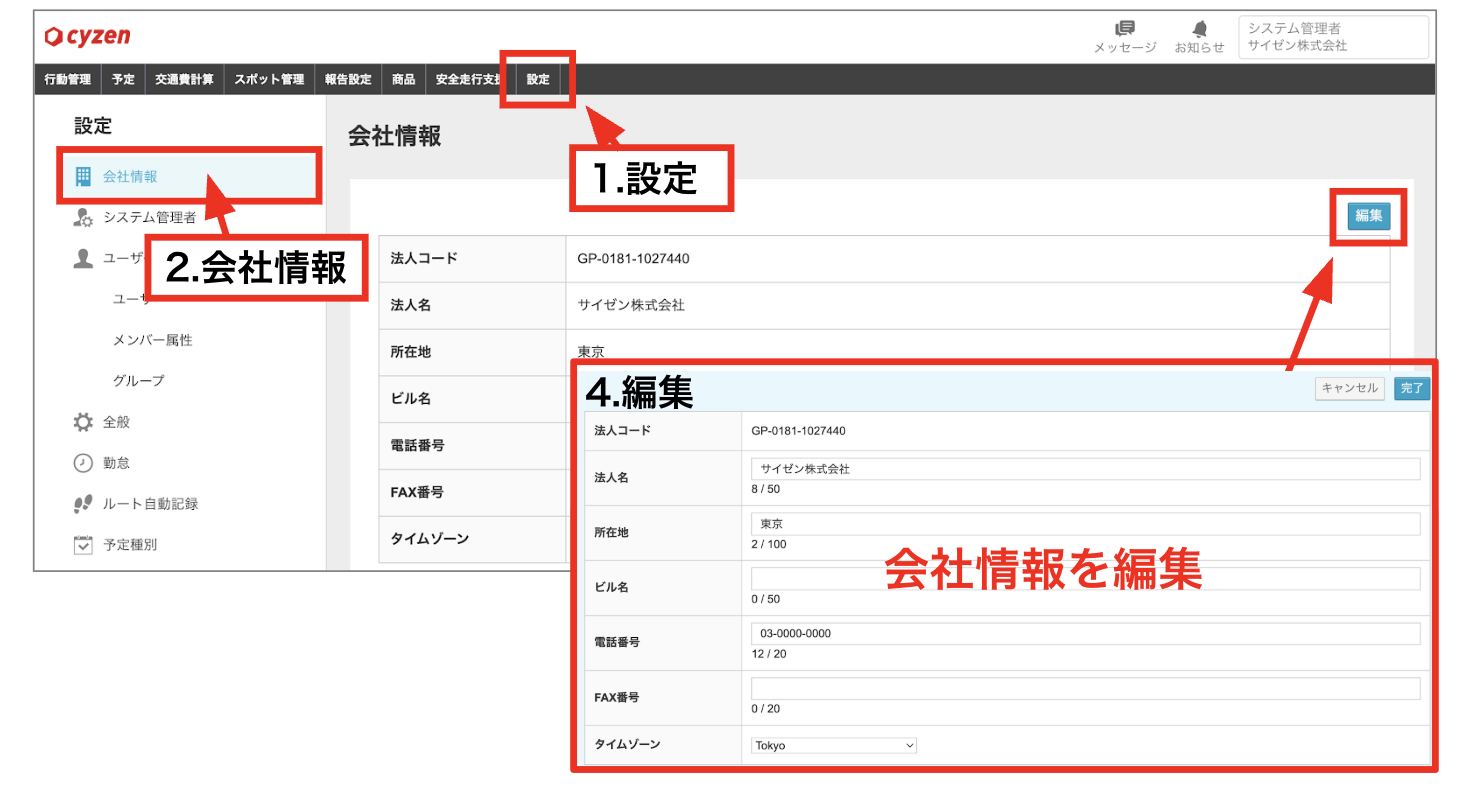Open the 商品 menu tab
The image size is (1464, 800).
click(404, 79)
